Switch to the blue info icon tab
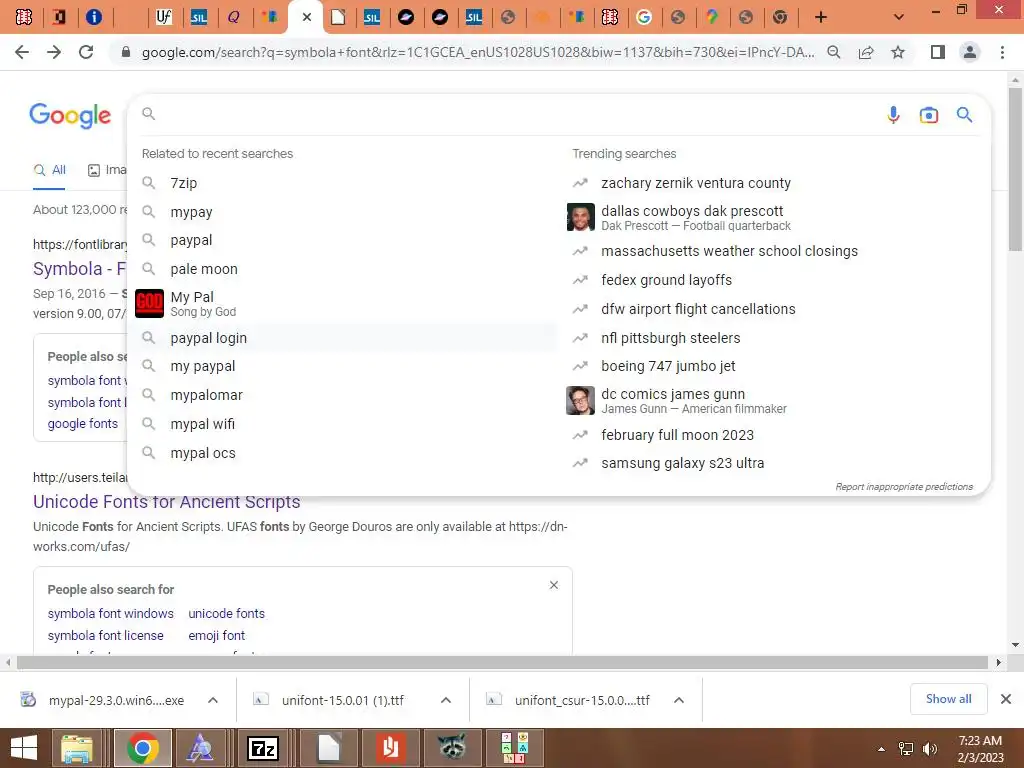The width and height of the screenshot is (1024, 768). click(x=94, y=18)
